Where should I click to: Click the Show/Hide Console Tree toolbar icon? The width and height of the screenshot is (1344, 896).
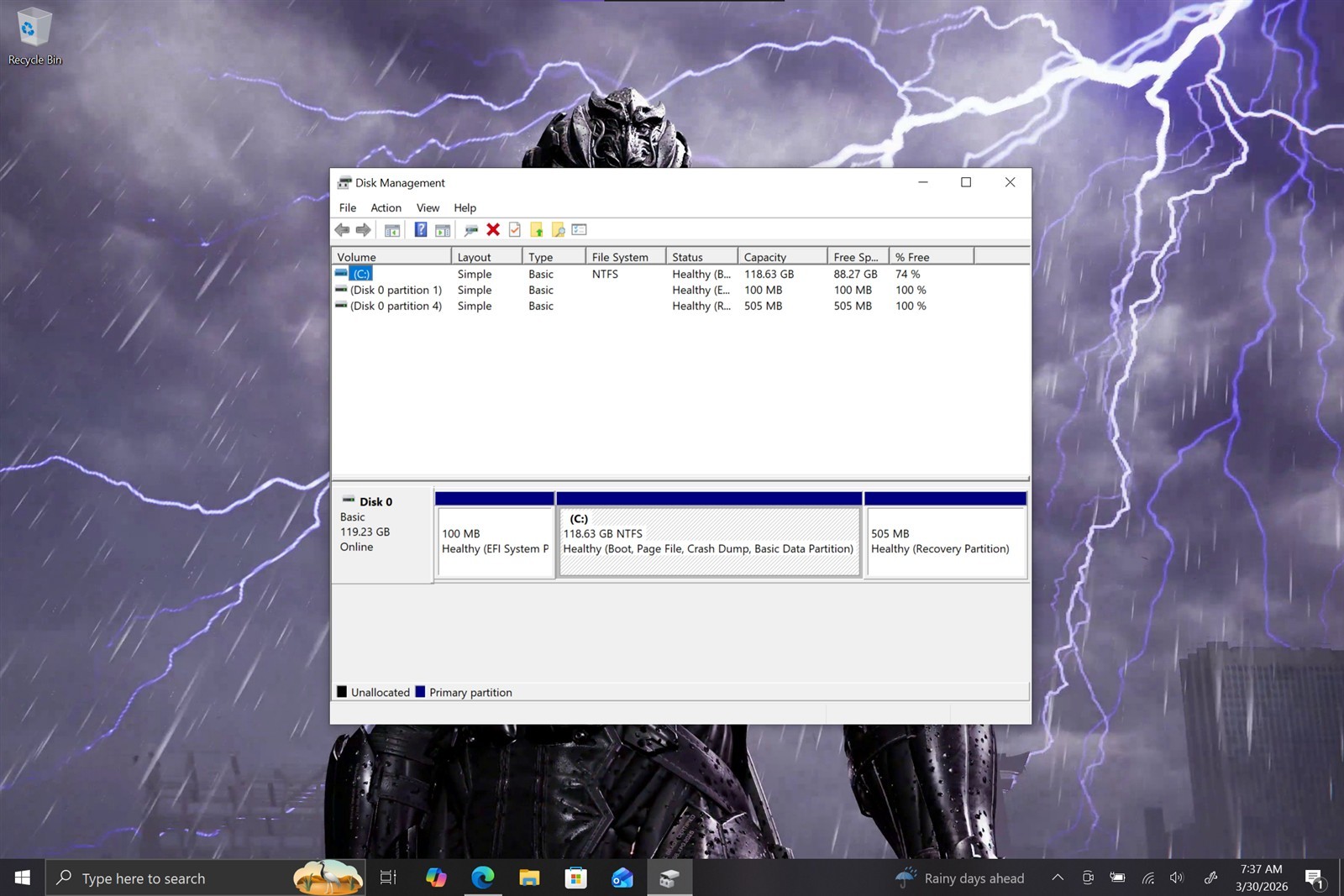pyautogui.click(x=392, y=230)
